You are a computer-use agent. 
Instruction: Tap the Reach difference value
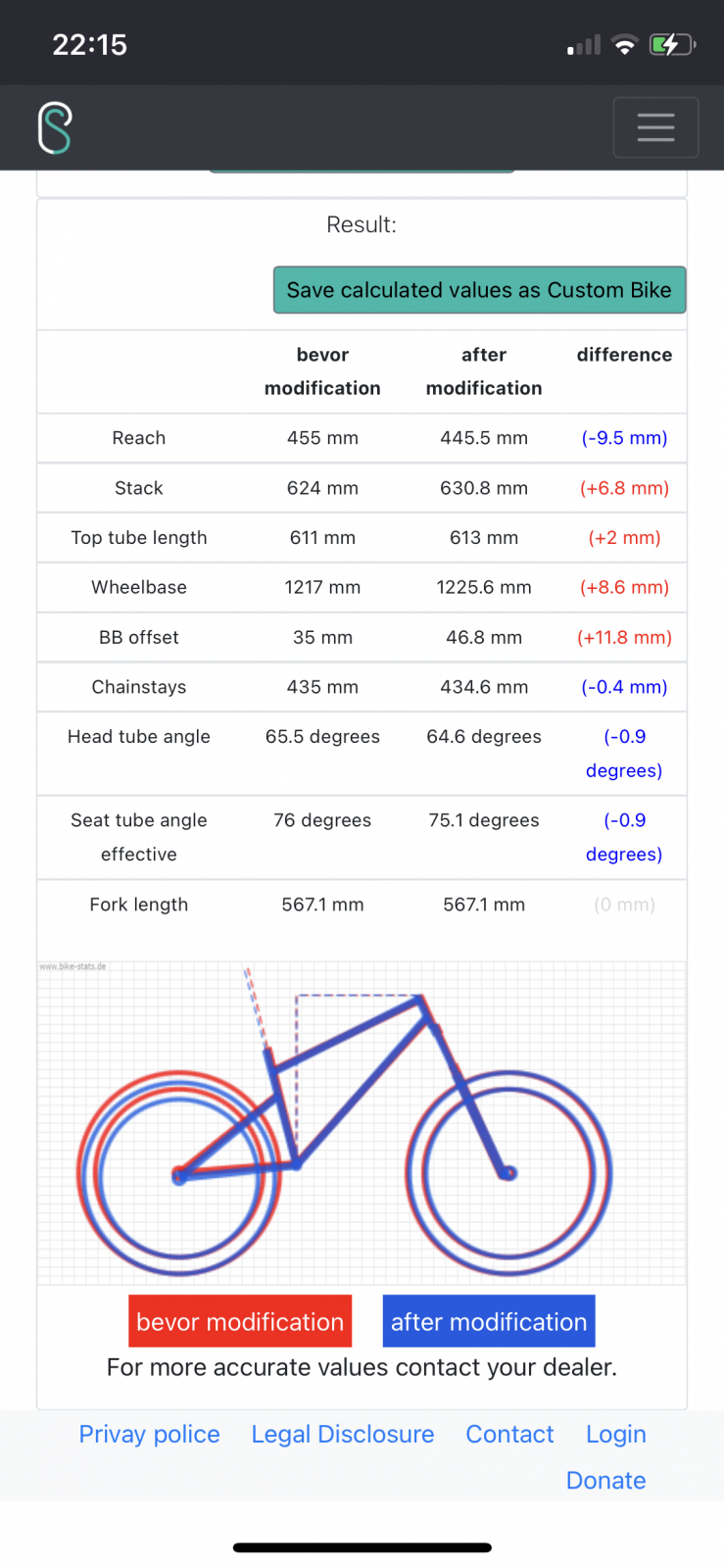pos(624,438)
